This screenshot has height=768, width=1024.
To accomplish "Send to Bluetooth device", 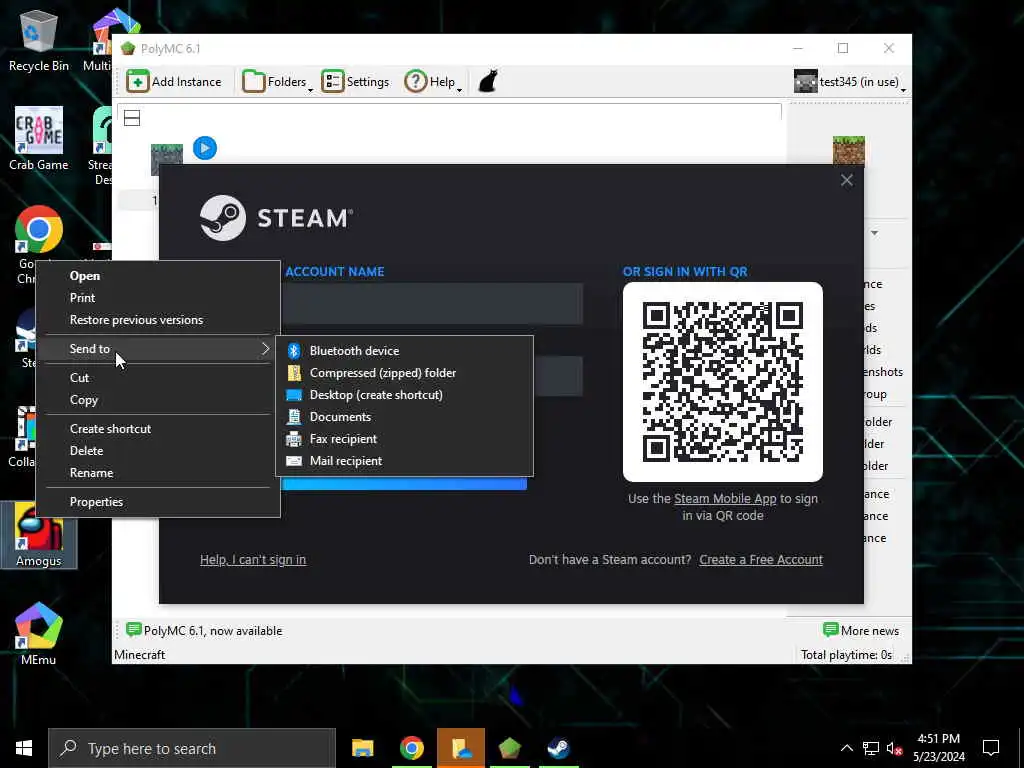I will (x=405, y=351).
